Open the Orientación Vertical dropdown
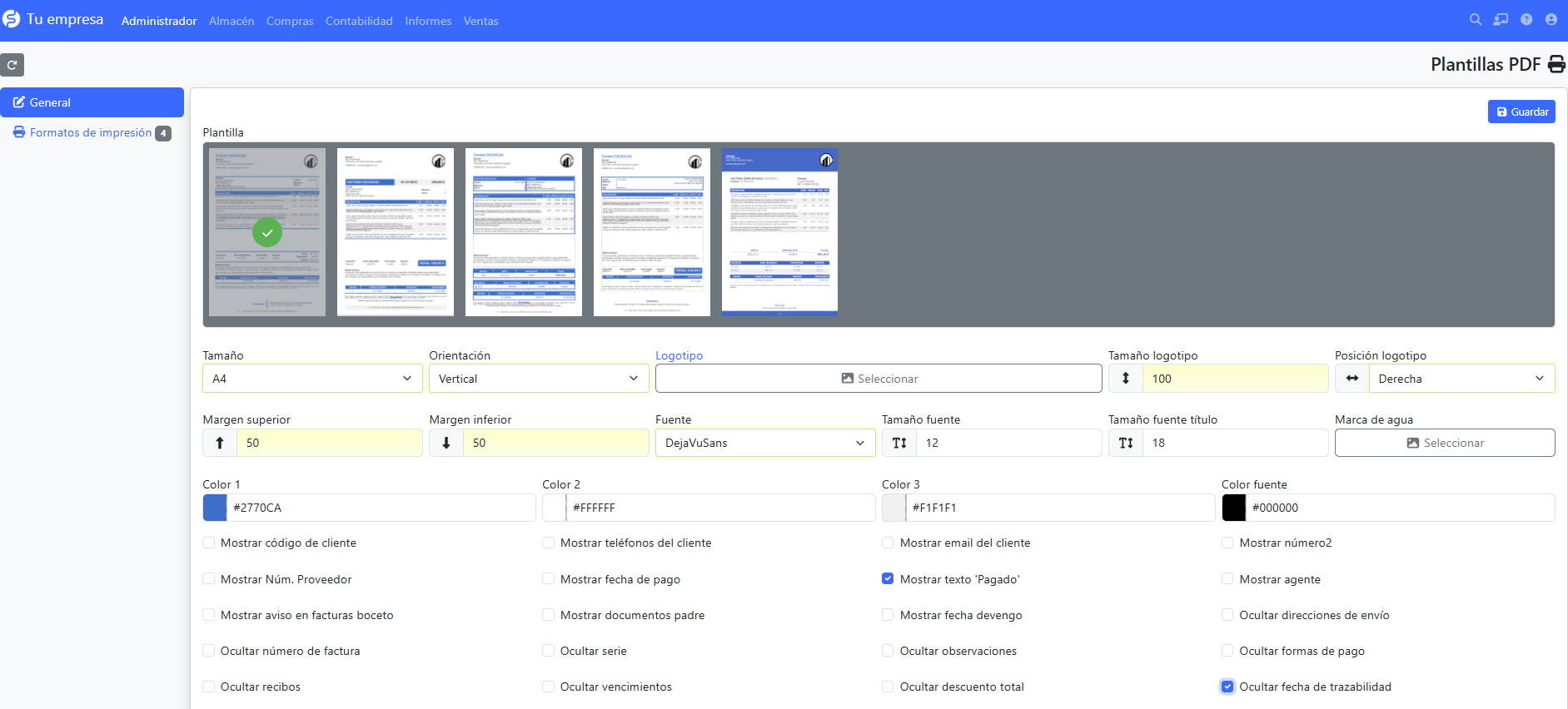 click(x=539, y=379)
